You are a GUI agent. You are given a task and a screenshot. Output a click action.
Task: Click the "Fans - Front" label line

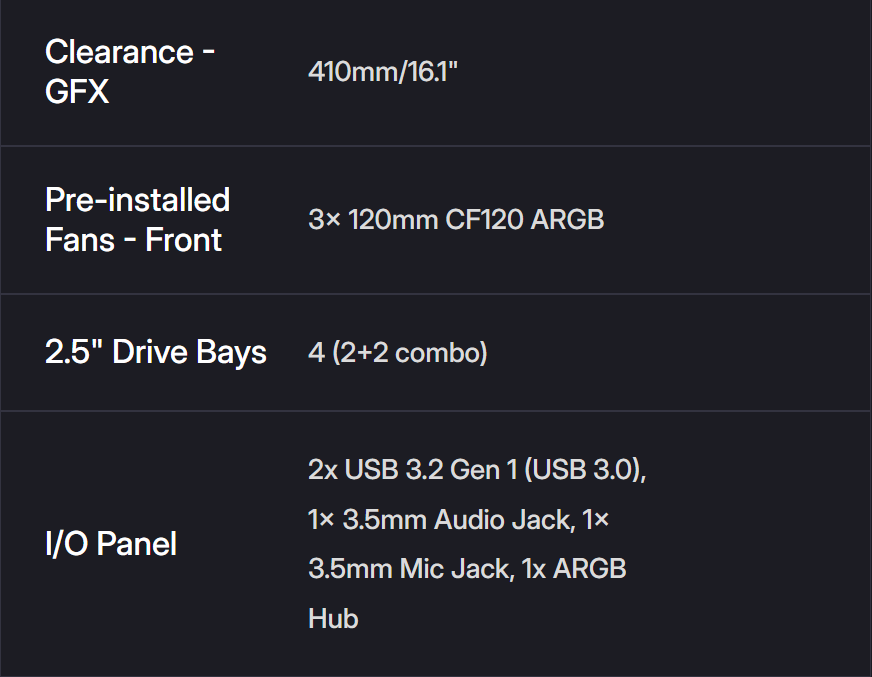[133, 240]
